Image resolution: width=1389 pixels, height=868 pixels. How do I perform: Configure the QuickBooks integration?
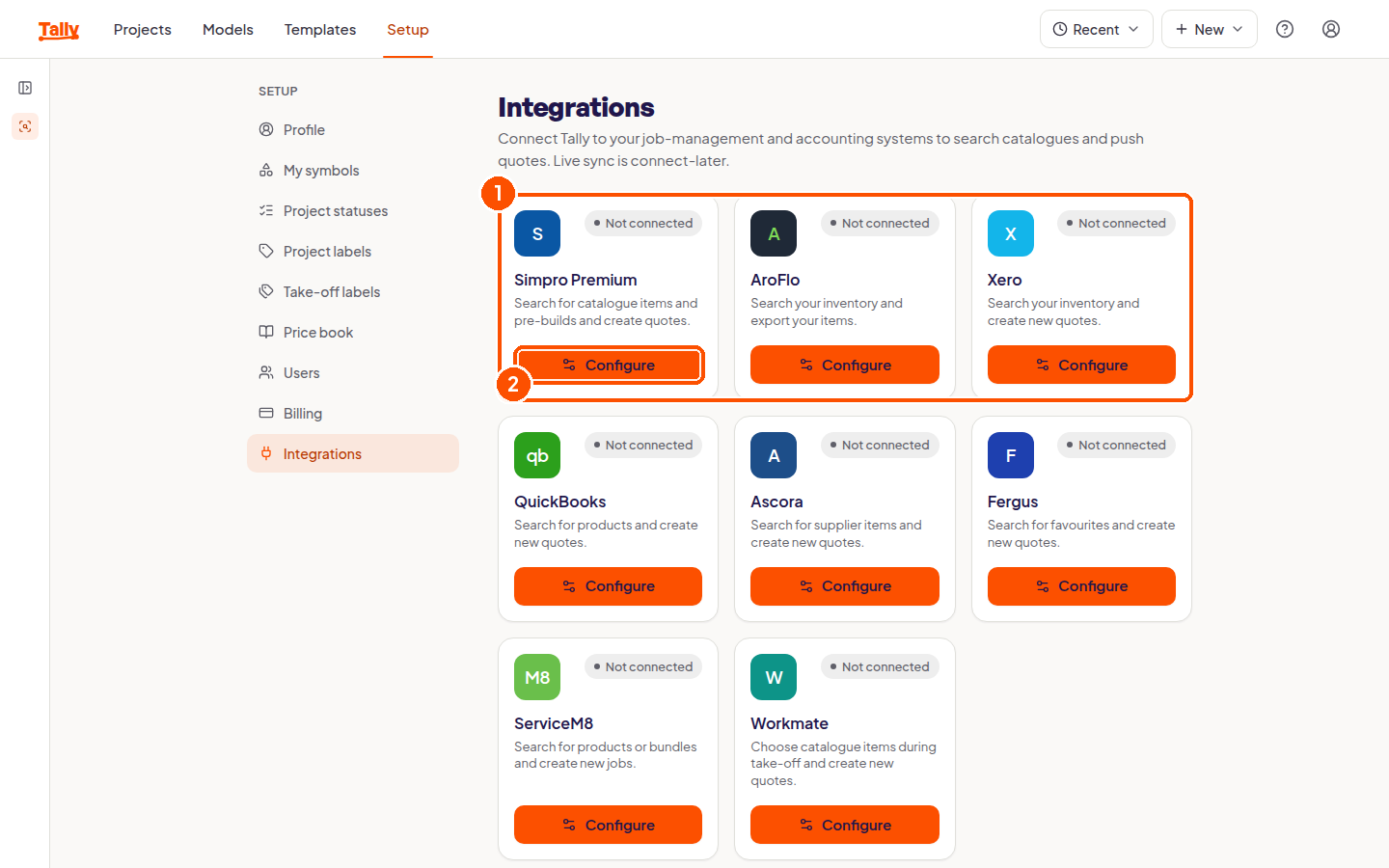point(609,586)
